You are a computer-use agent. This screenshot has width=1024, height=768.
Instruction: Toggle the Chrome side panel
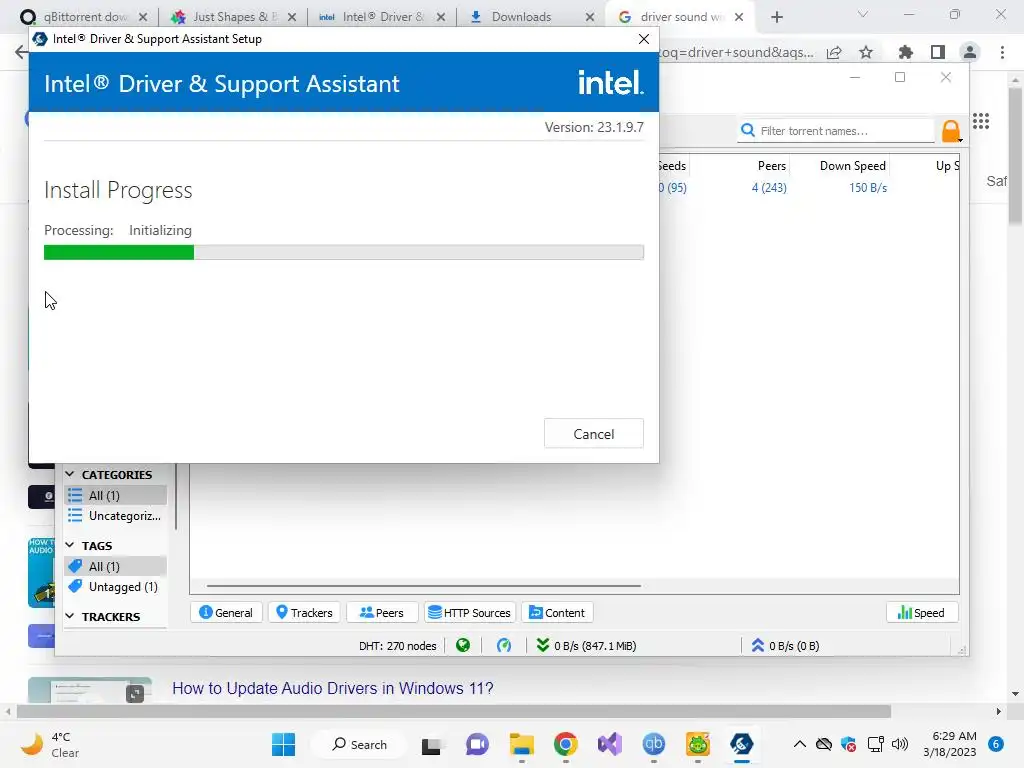[x=938, y=52]
